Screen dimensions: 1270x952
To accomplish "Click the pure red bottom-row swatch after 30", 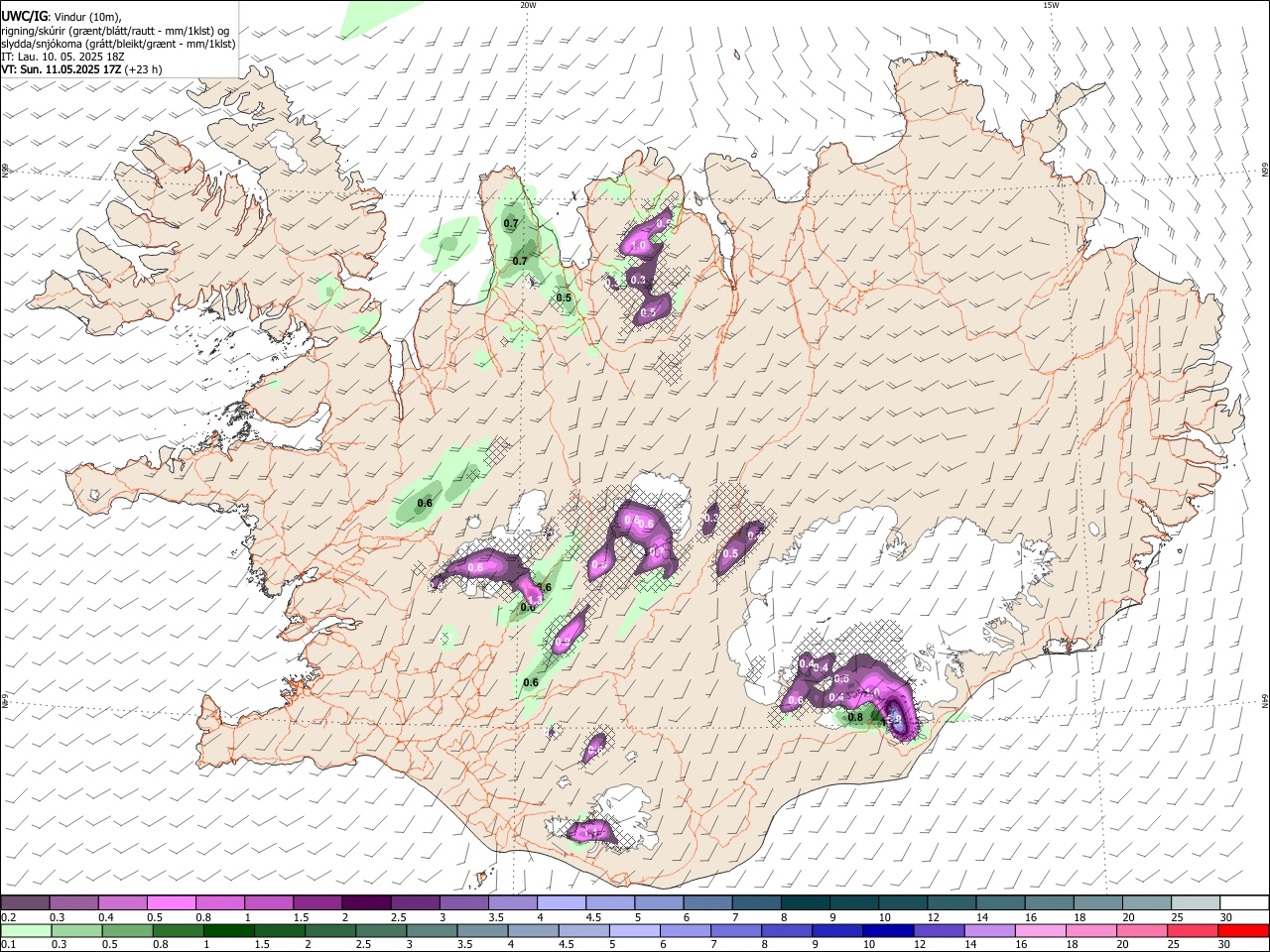I will [1244, 931].
